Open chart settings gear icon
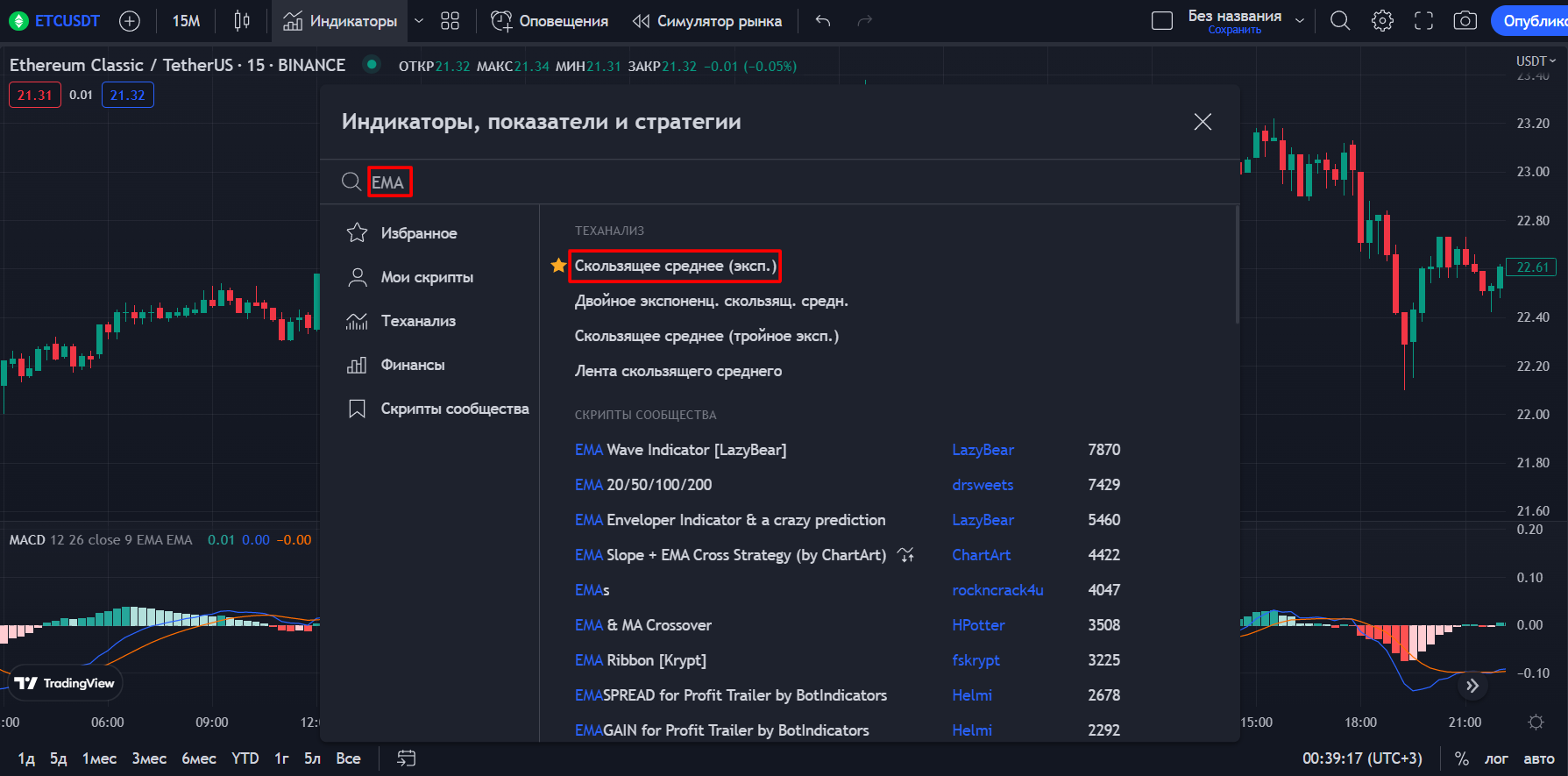 1382,21
